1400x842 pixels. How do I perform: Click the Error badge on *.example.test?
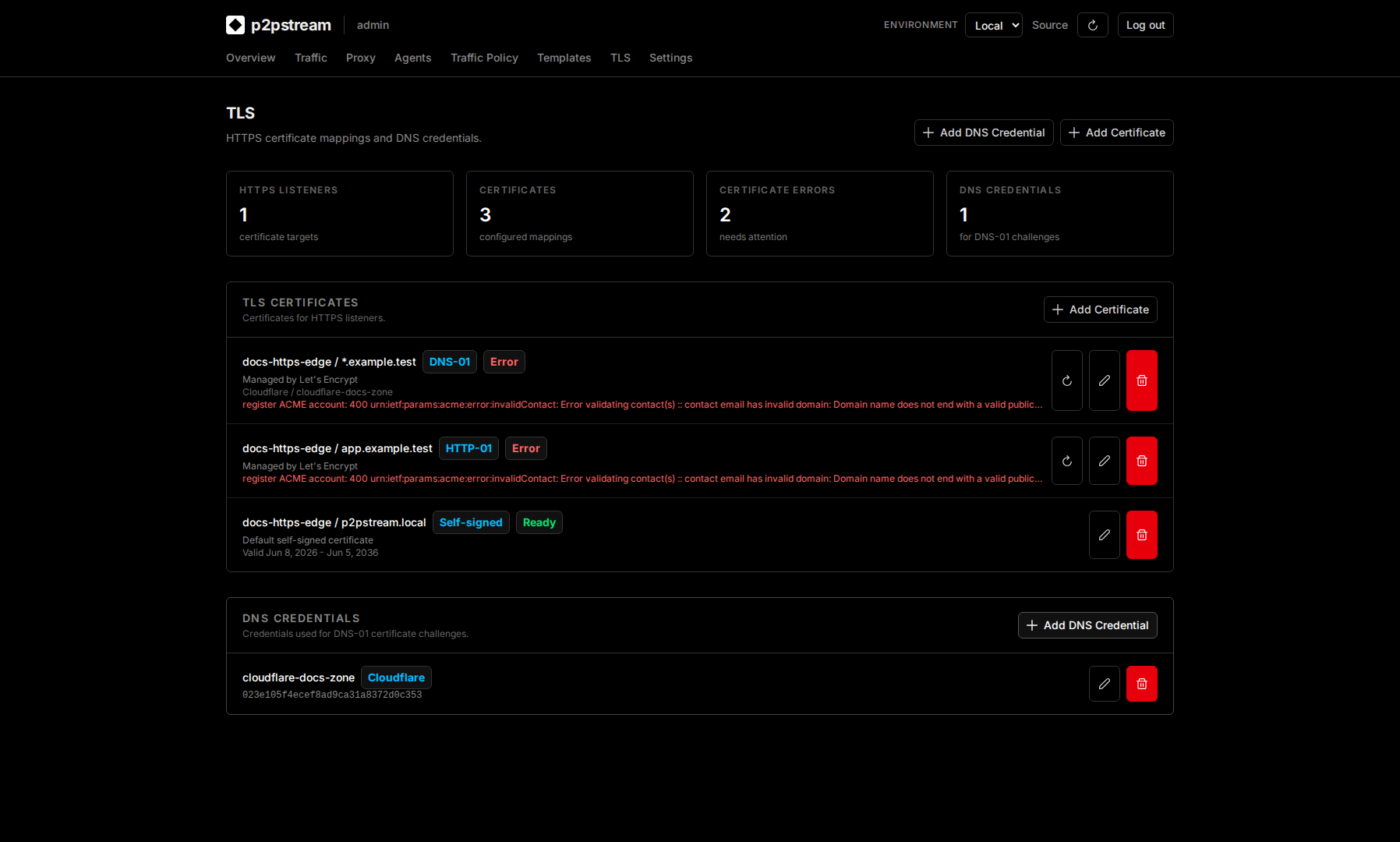(x=504, y=362)
